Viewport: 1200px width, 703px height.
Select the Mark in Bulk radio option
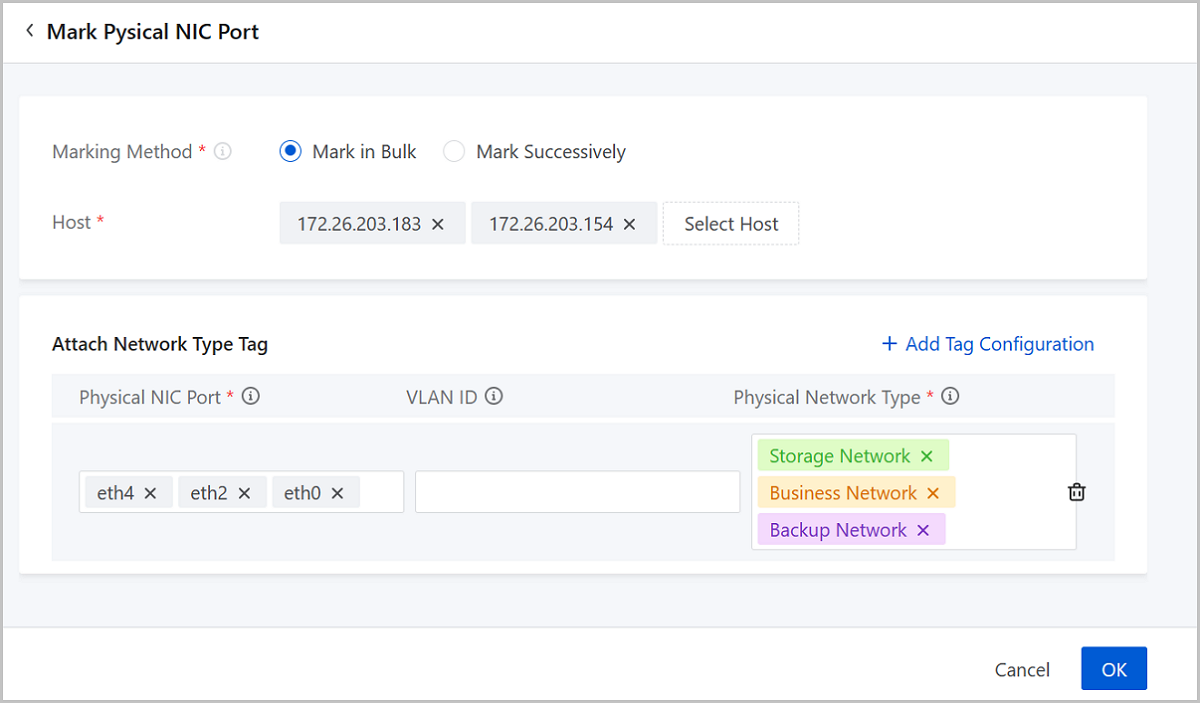coord(290,152)
